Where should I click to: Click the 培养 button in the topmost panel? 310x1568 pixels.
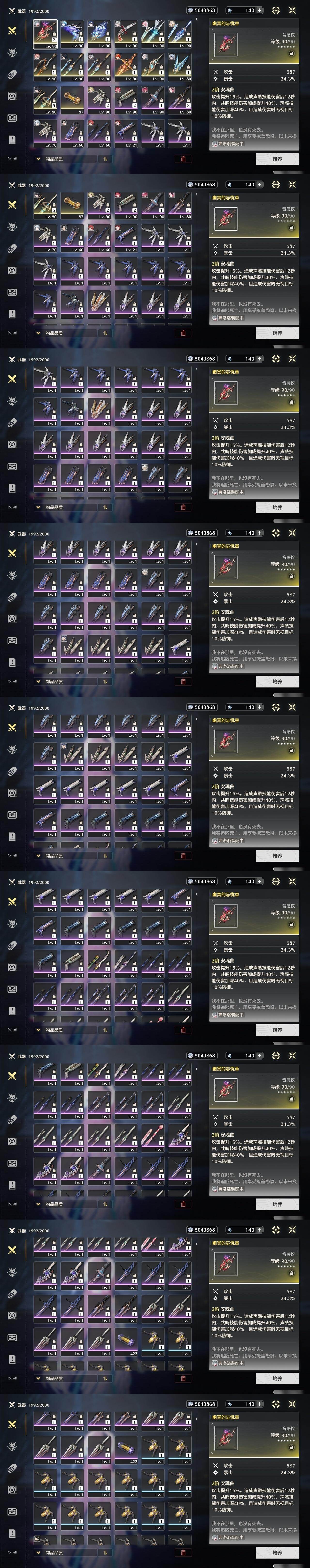(277, 159)
